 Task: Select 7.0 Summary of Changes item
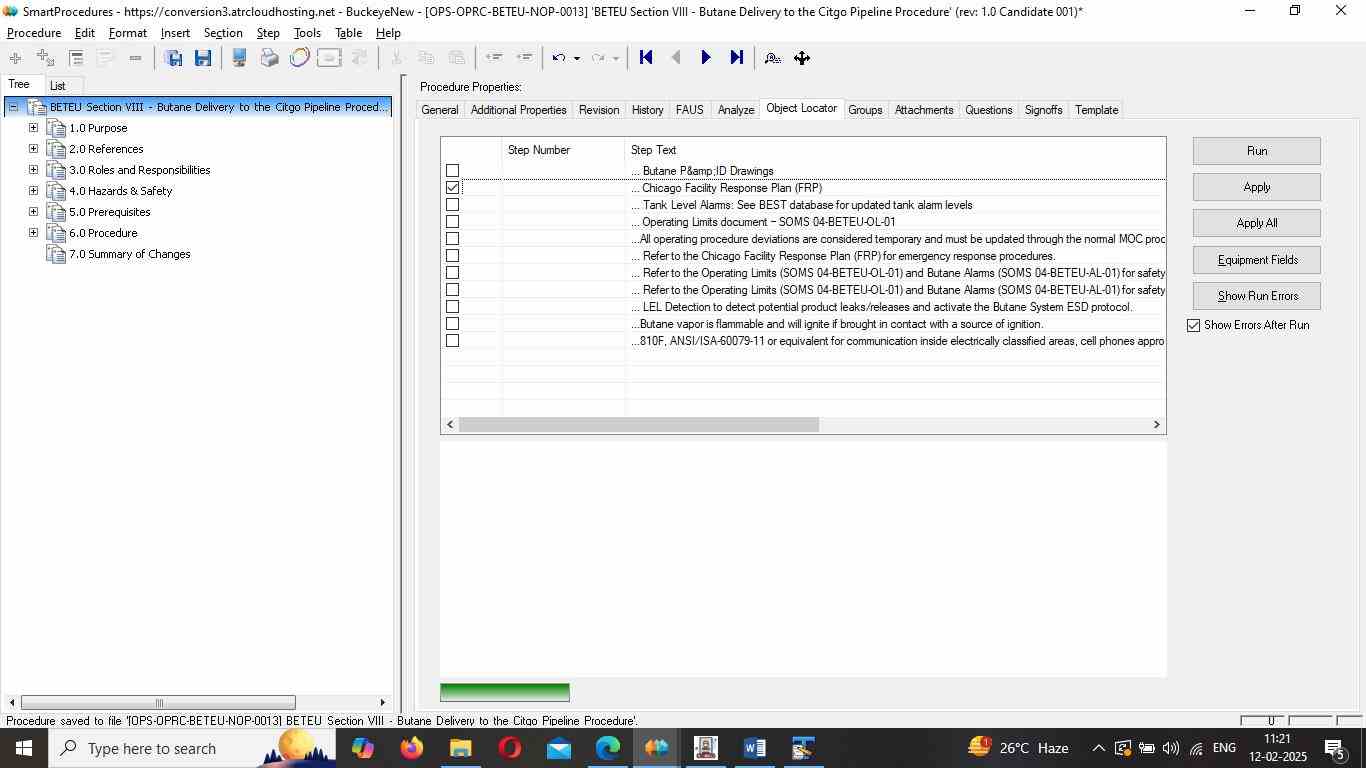pos(130,254)
